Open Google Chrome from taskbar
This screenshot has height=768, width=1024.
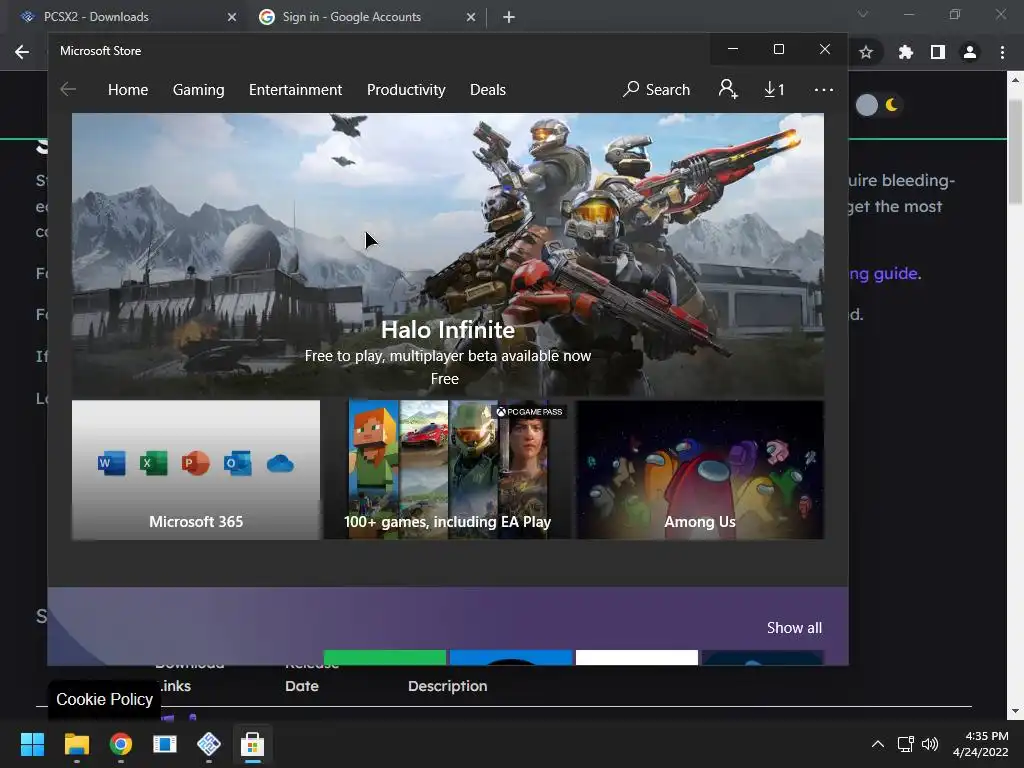pos(121,744)
